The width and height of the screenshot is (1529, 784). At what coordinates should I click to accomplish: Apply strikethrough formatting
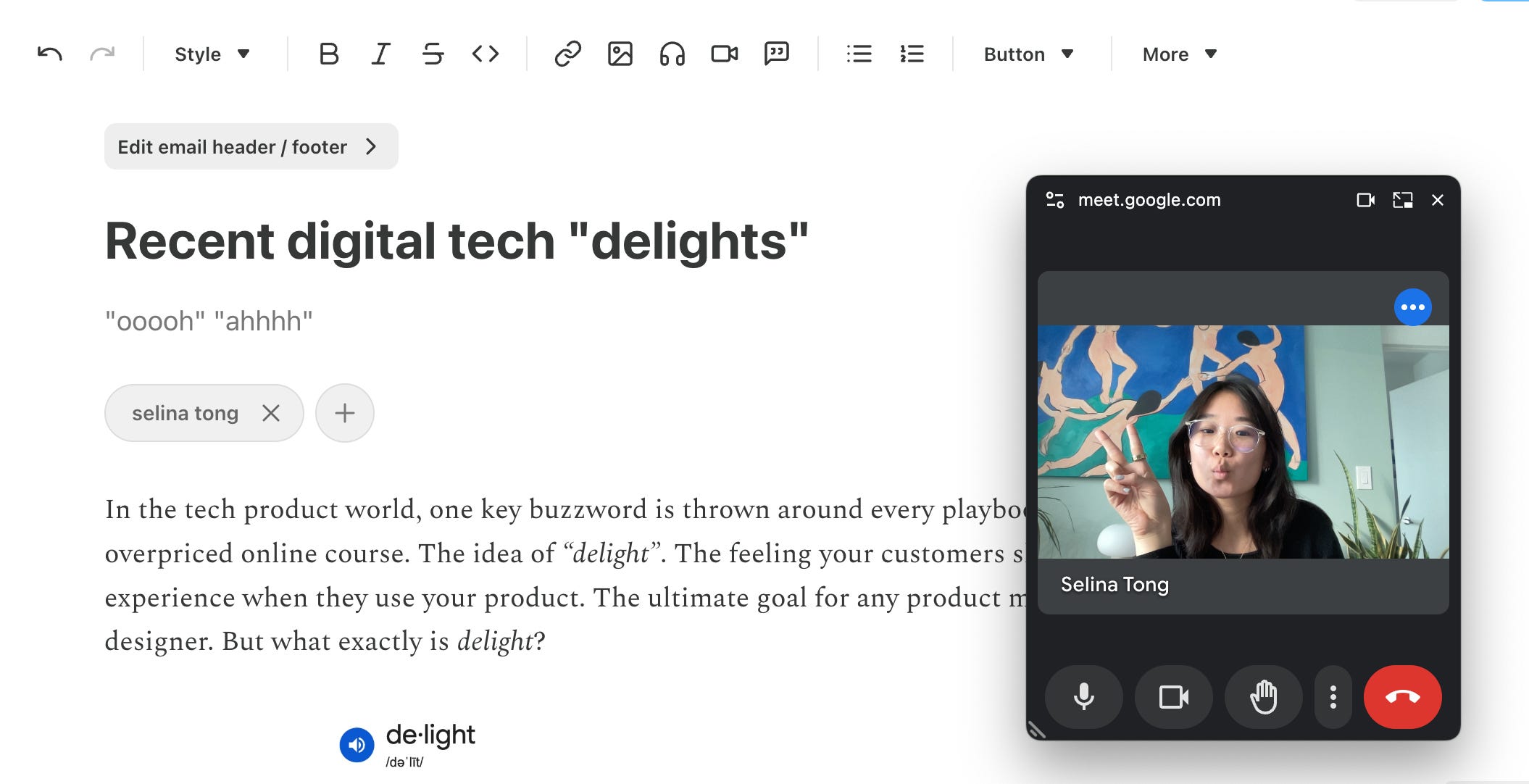[x=433, y=54]
